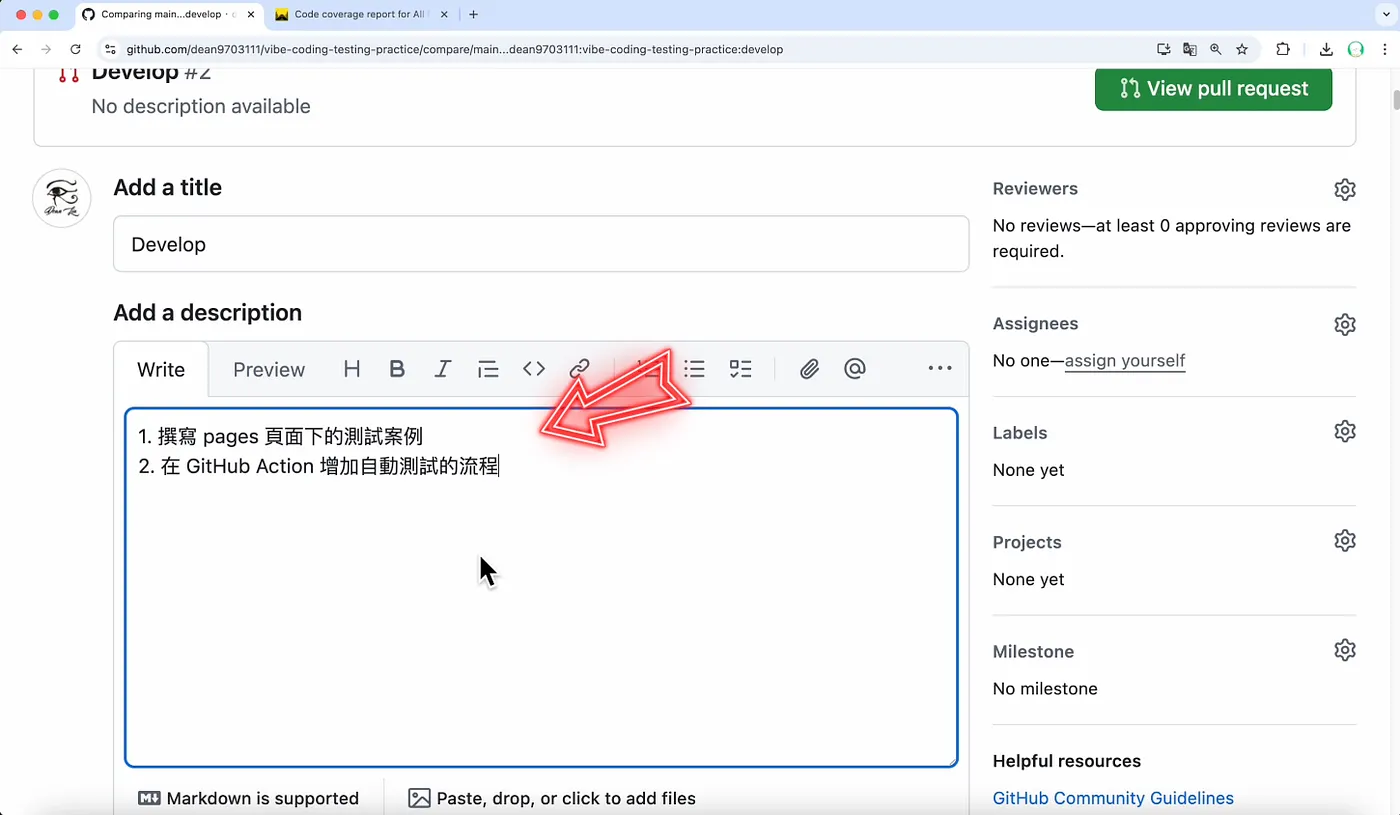Screen dimensions: 1400x815
Task: Click the Develop title input field
Action: point(541,244)
